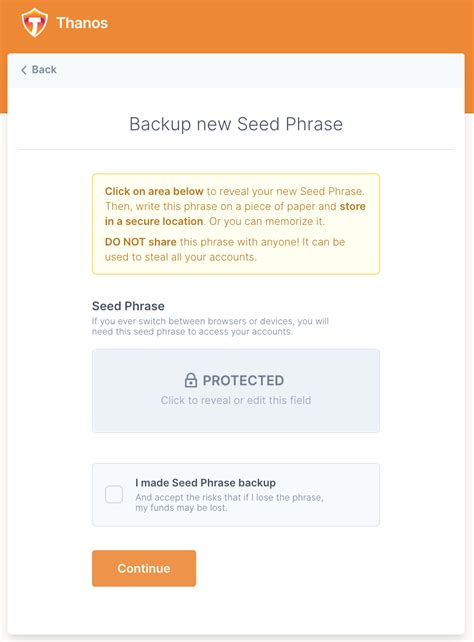Tick the seed phrase backup checkbox
This screenshot has height=642, width=474.
pos(114,494)
